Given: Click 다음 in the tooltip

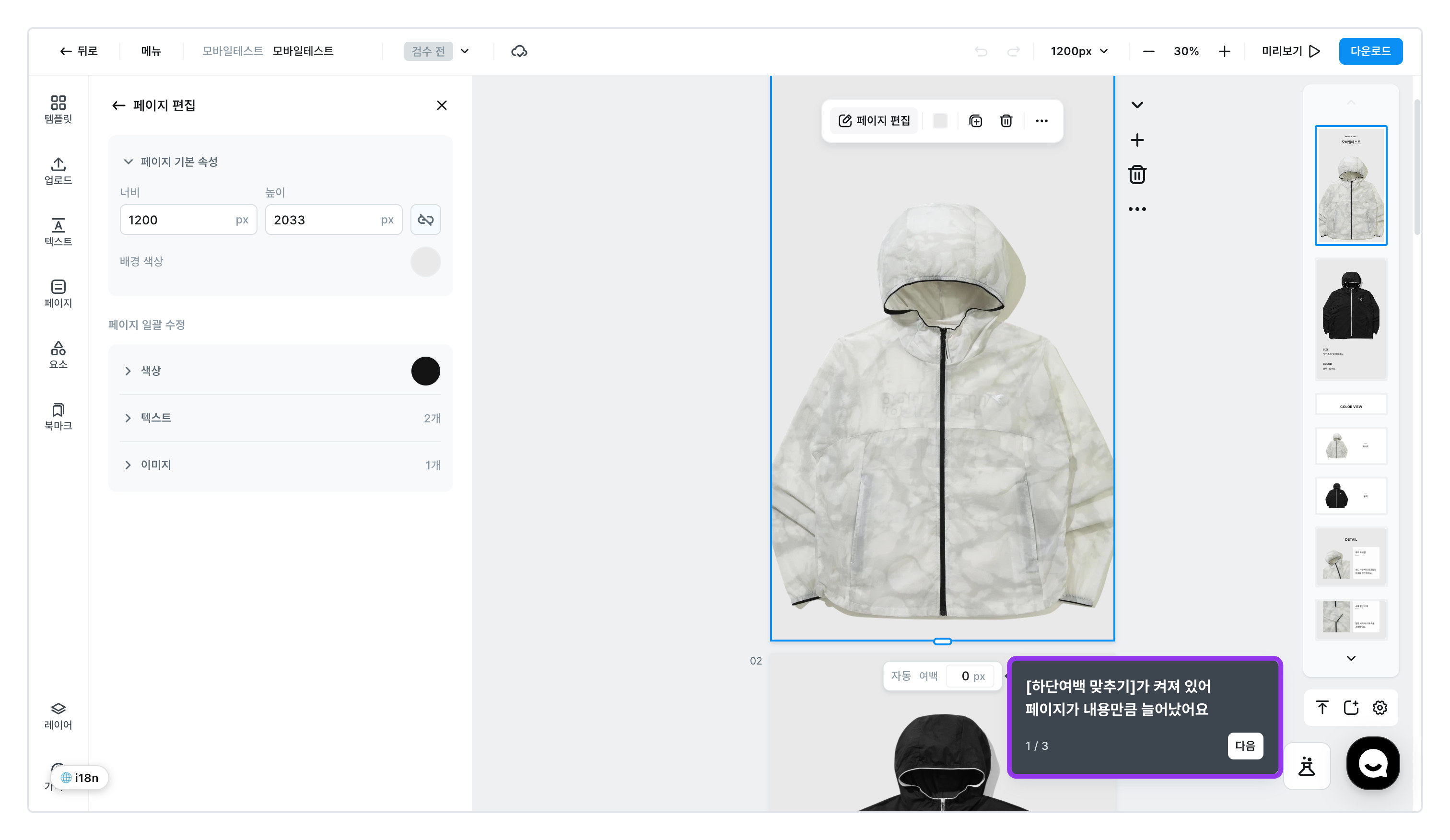Looking at the screenshot, I should click(x=1245, y=746).
